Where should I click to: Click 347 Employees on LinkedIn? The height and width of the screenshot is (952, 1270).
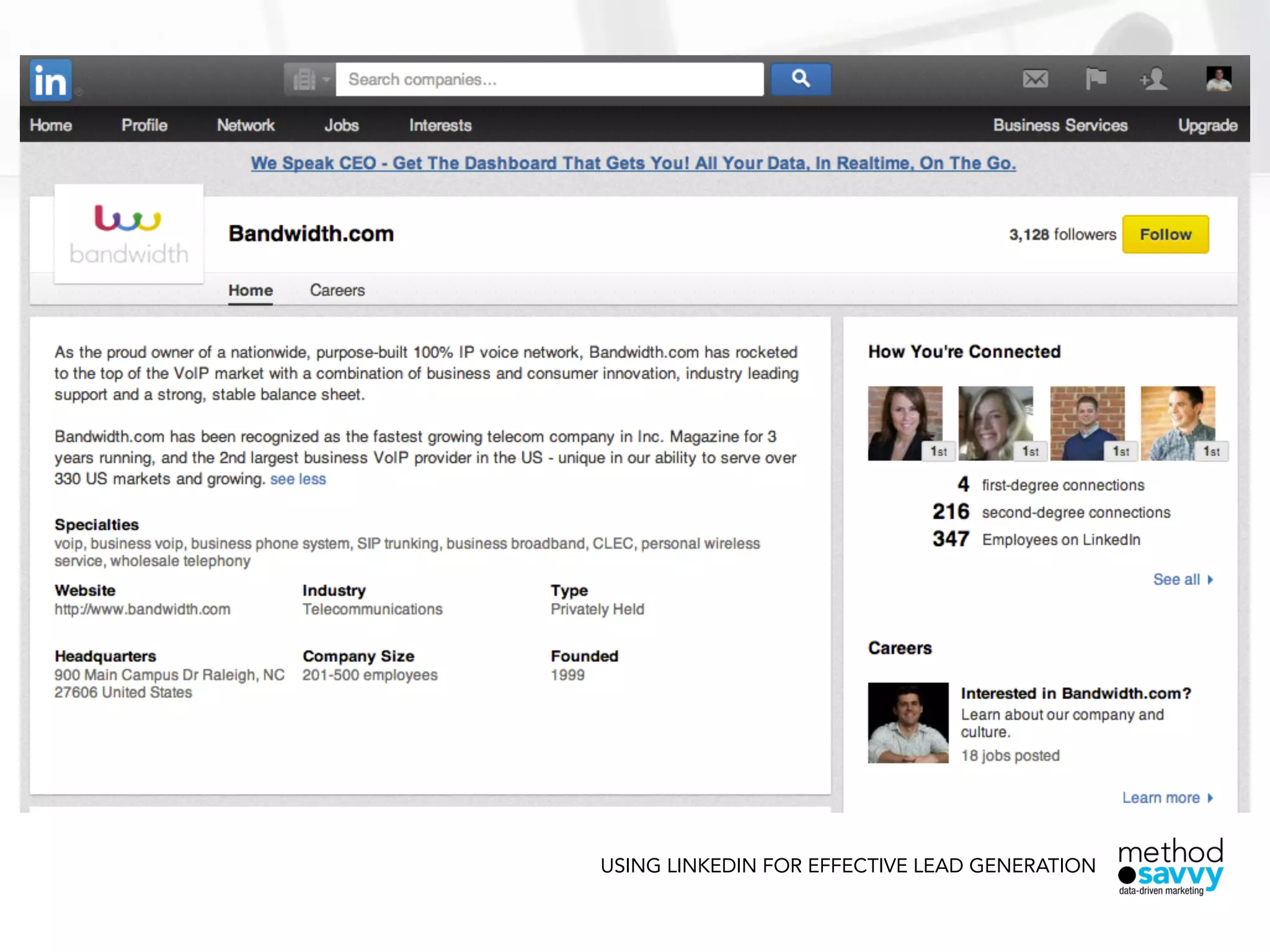(1036, 539)
